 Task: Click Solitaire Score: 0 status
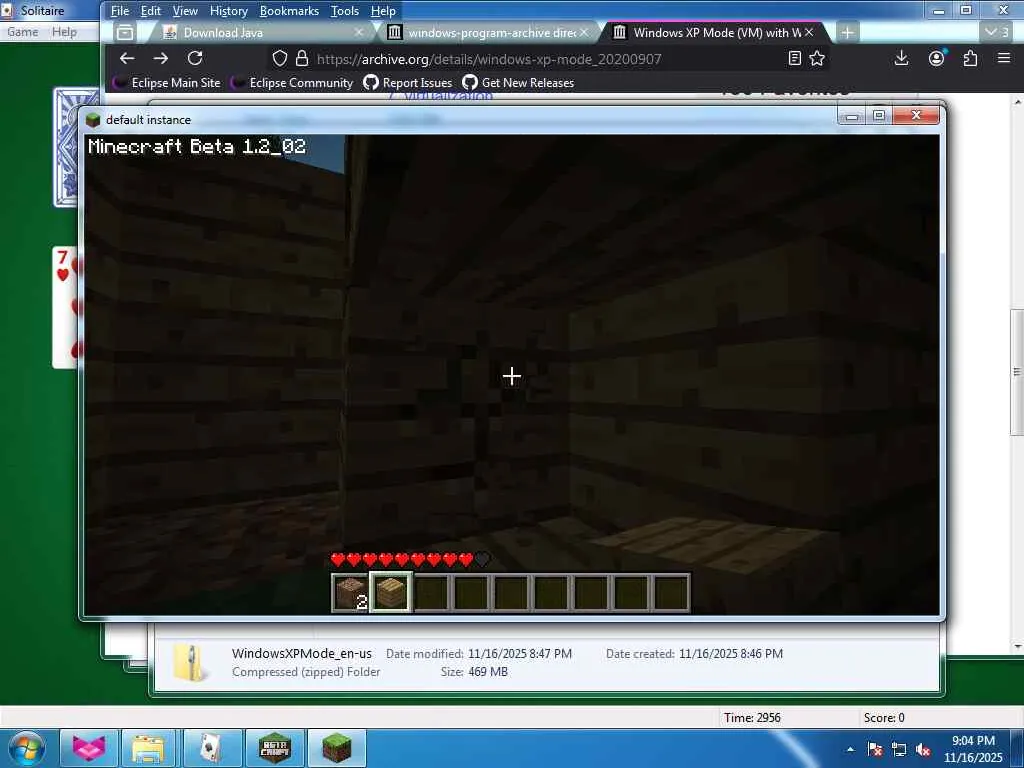(x=884, y=718)
